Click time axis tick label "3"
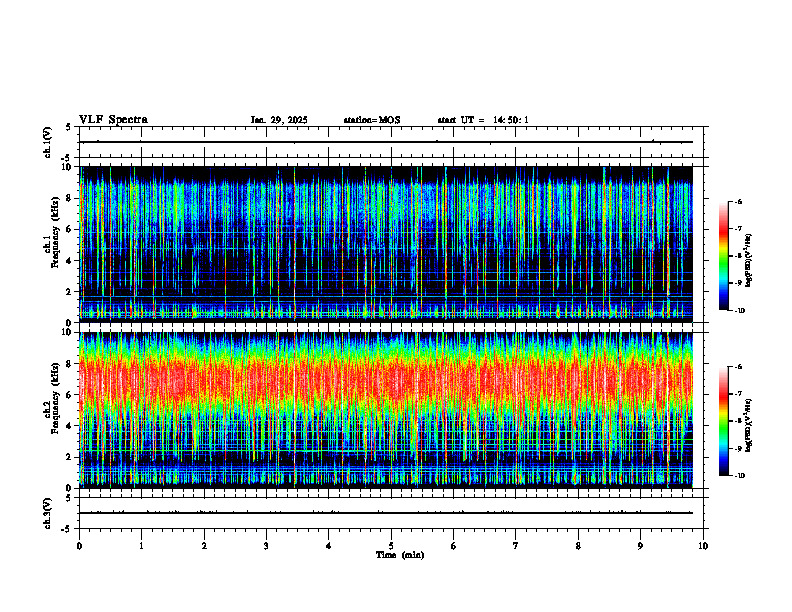 266,546
